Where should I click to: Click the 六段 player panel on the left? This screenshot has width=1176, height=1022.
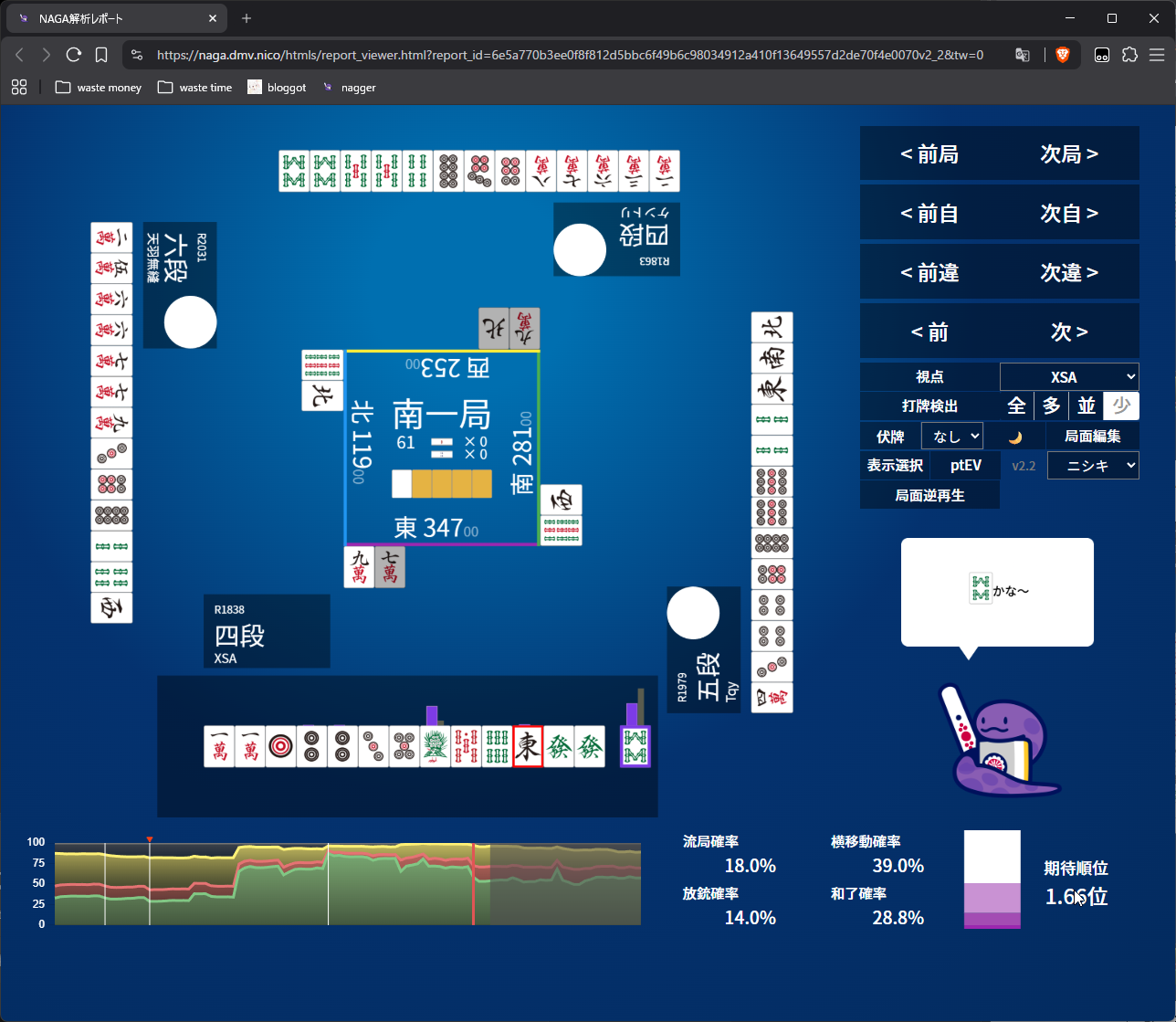[x=180, y=285]
